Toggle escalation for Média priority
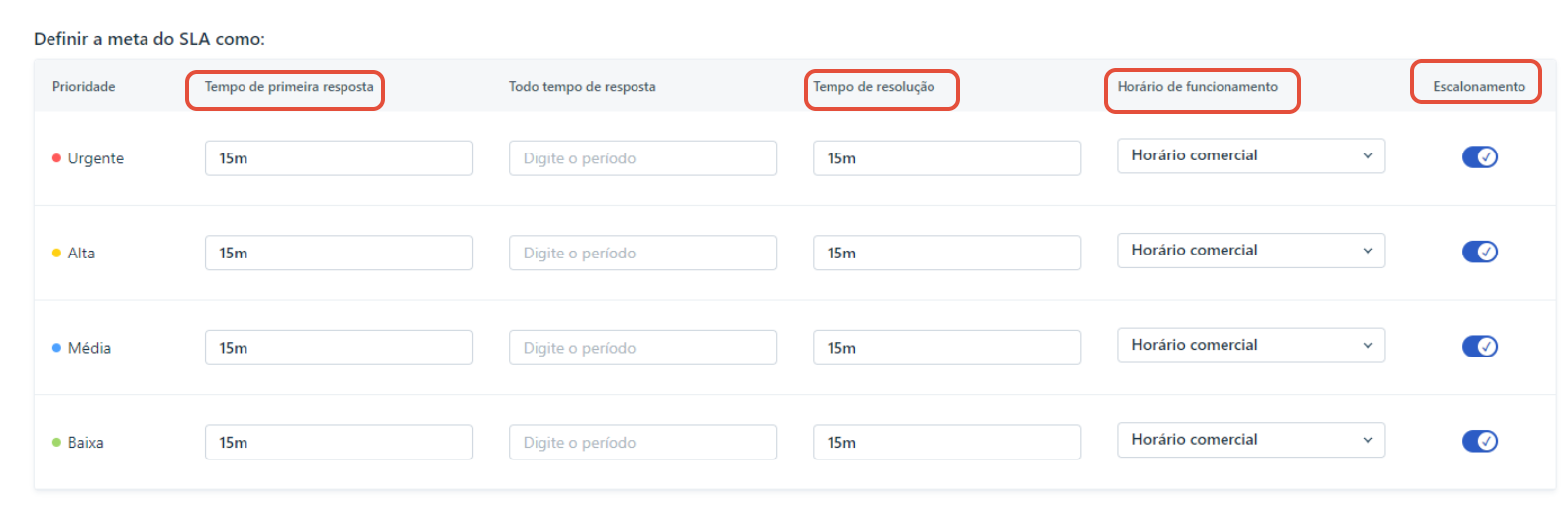 1479,347
